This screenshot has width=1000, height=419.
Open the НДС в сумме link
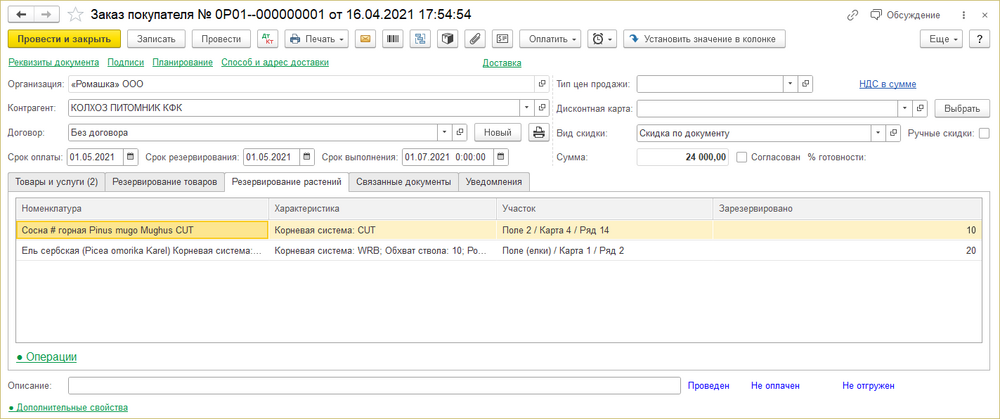click(x=887, y=84)
